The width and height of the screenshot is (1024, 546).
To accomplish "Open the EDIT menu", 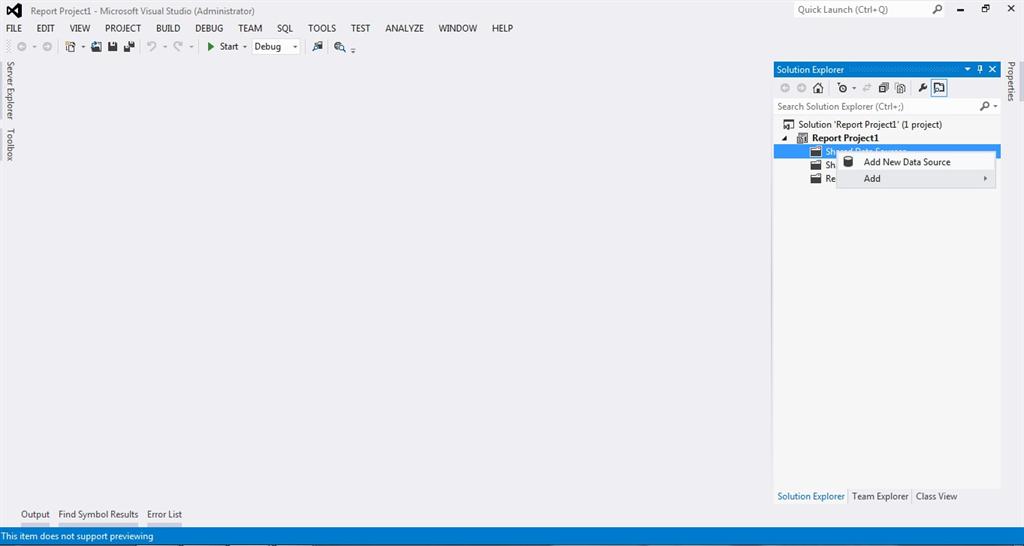I will [x=46, y=29].
